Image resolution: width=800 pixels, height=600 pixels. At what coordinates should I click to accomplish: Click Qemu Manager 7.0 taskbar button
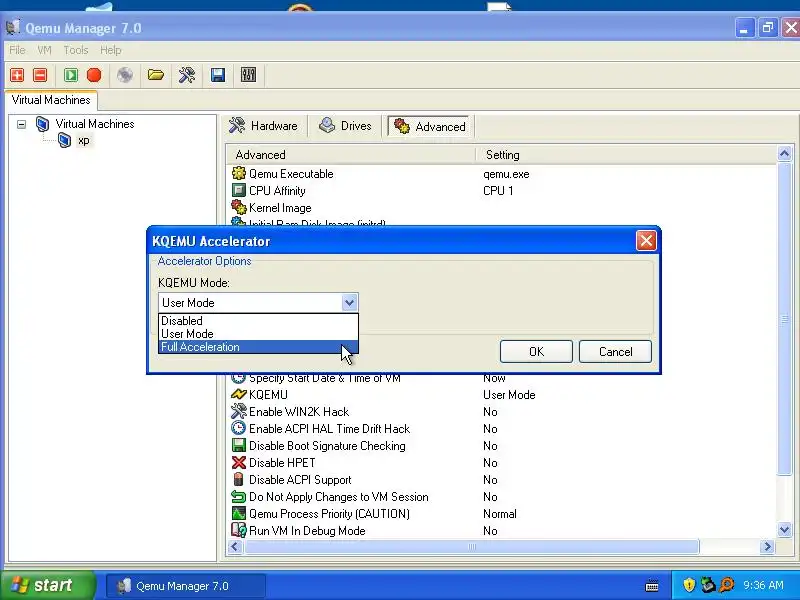click(x=186, y=586)
